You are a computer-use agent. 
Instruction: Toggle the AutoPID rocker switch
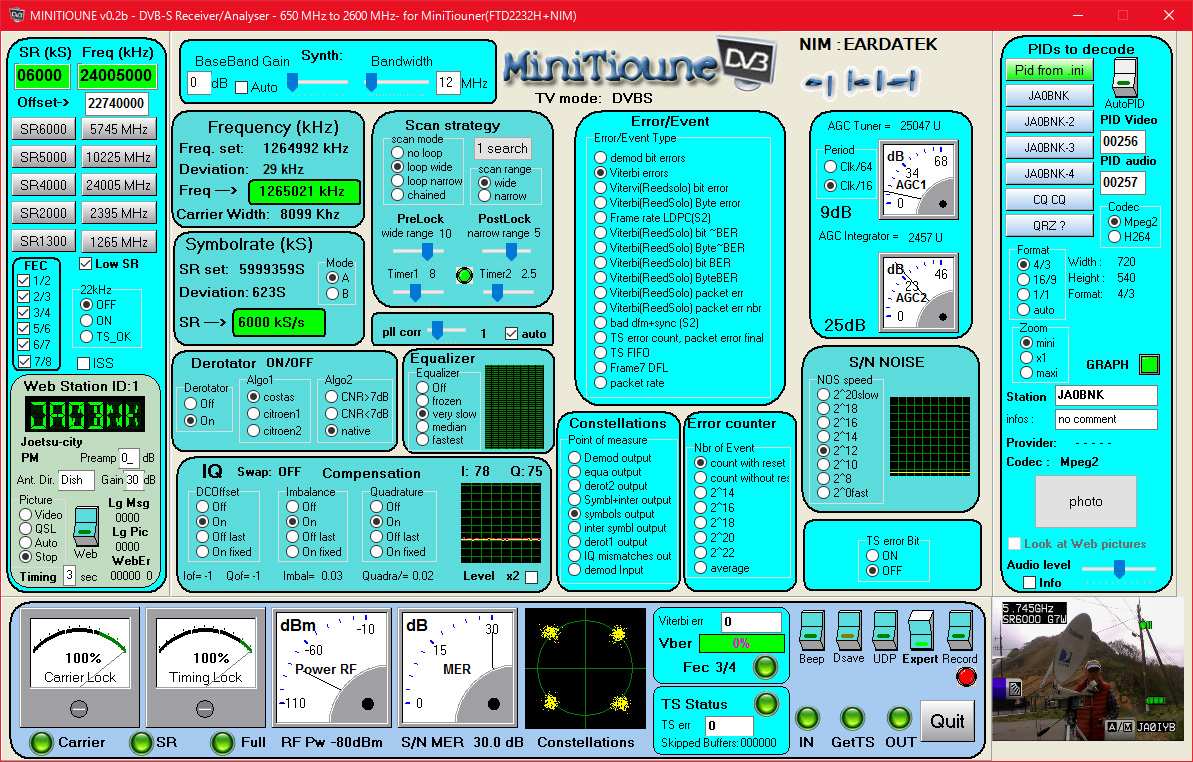[1125, 78]
